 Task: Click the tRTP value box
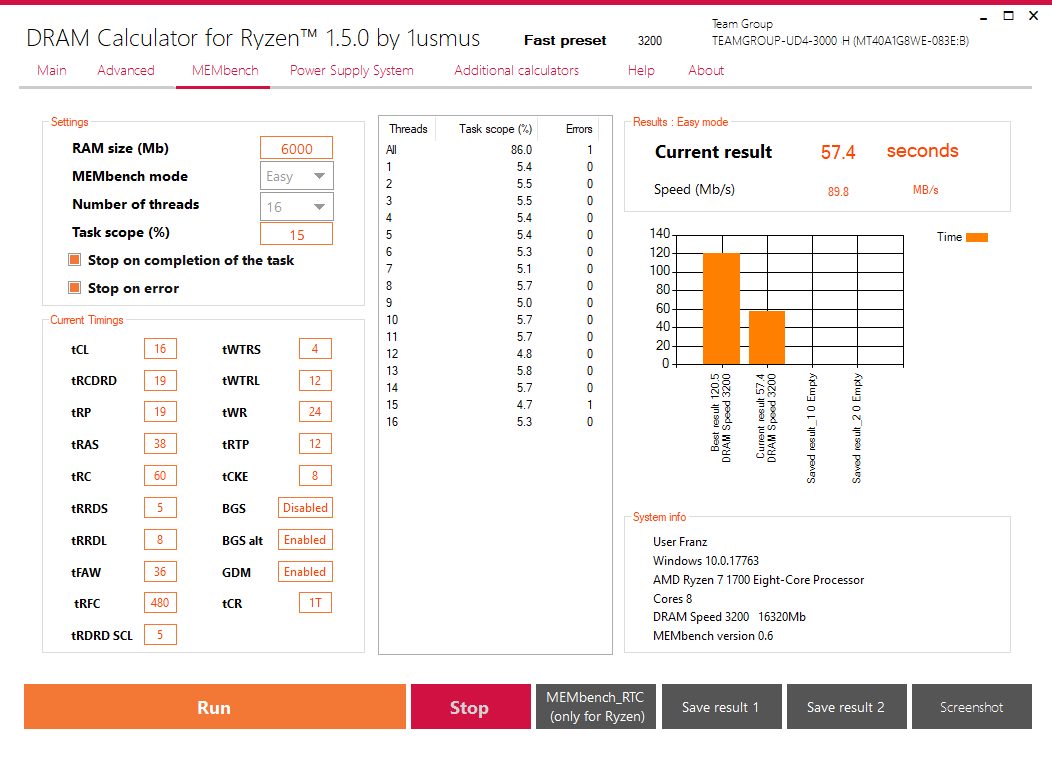315,444
